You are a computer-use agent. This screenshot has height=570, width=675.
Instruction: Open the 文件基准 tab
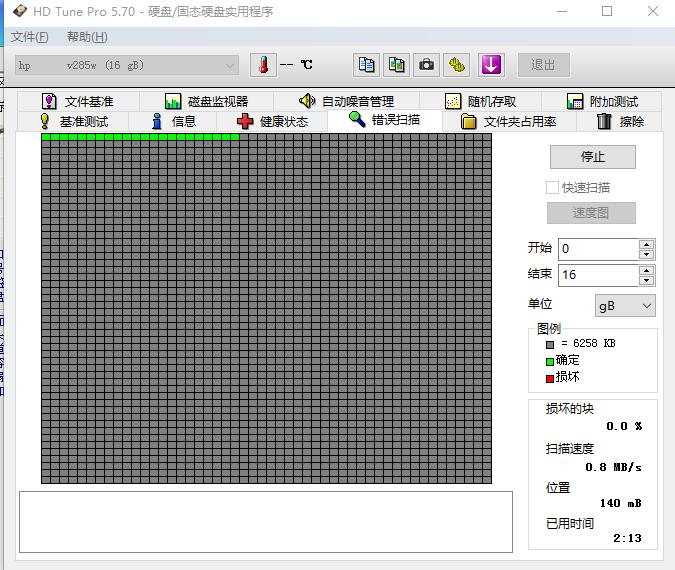pos(78,102)
